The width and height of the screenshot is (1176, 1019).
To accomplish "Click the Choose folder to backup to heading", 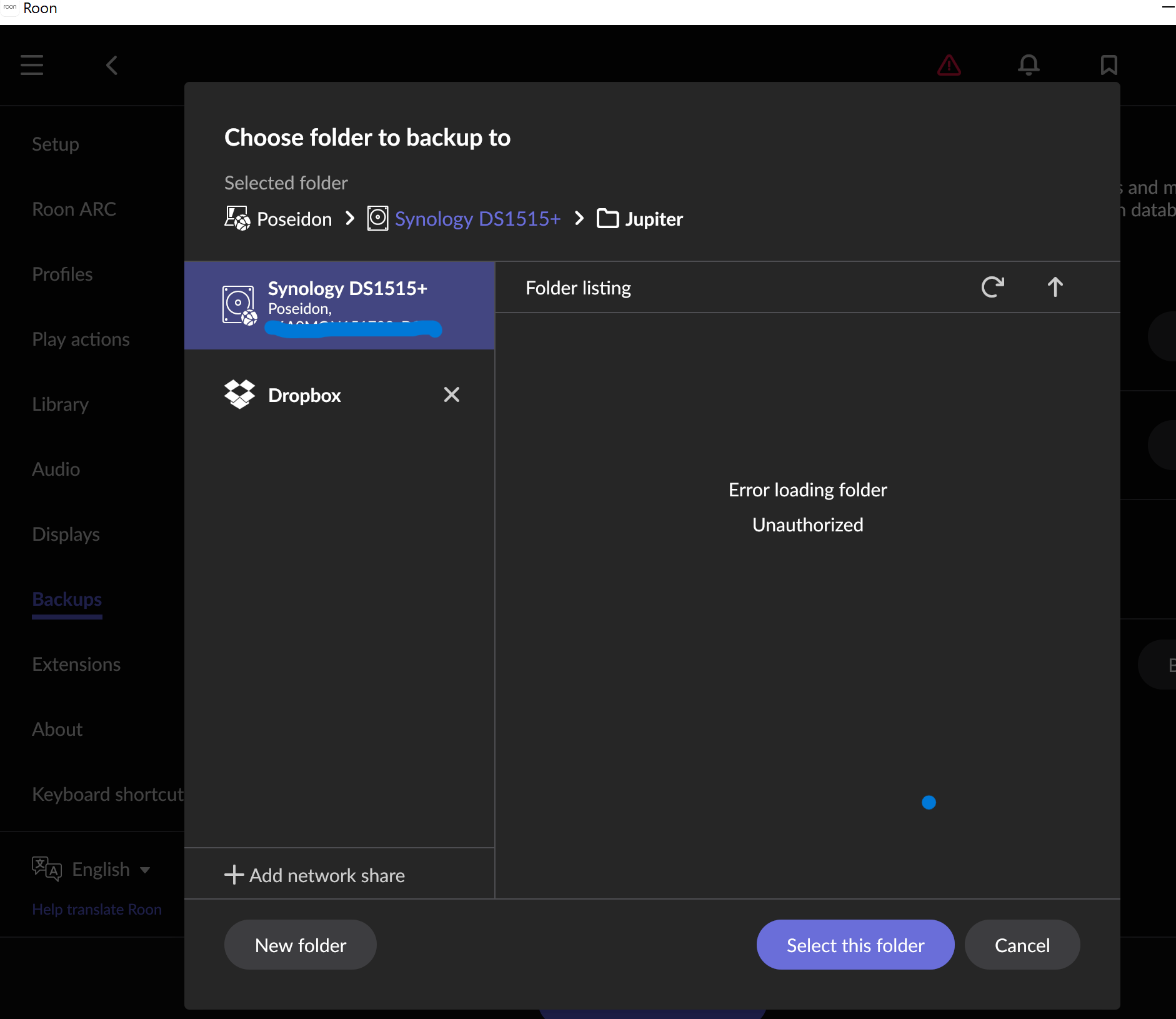I will click(367, 138).
